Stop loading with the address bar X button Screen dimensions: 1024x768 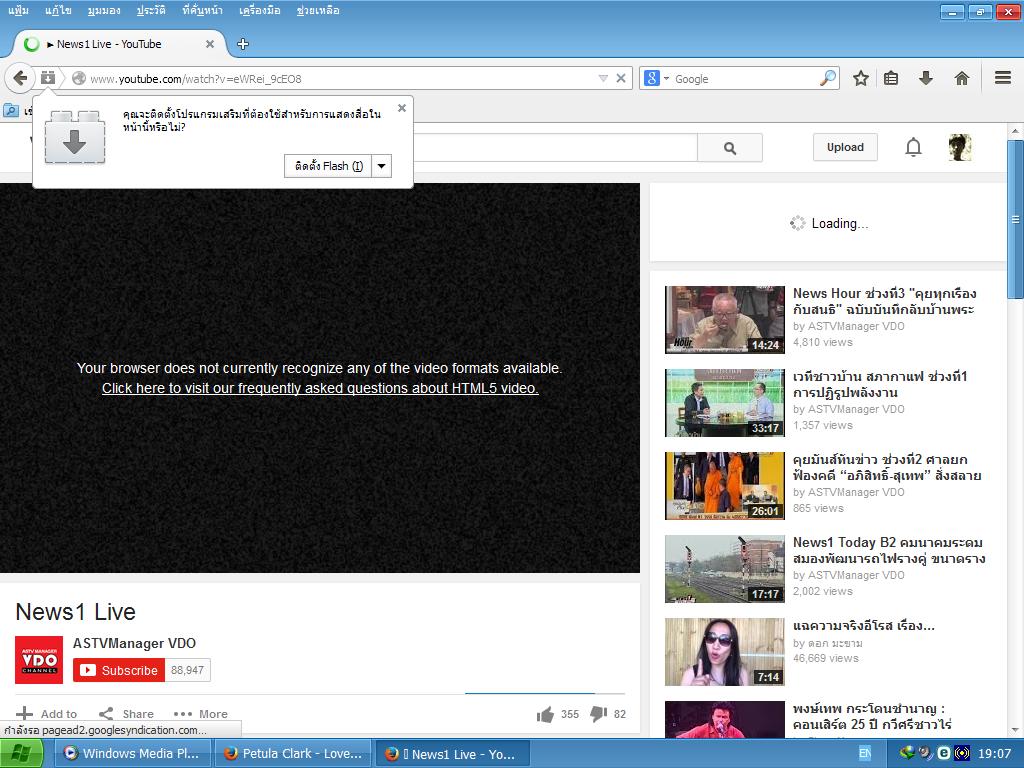(x=621, y=78)
